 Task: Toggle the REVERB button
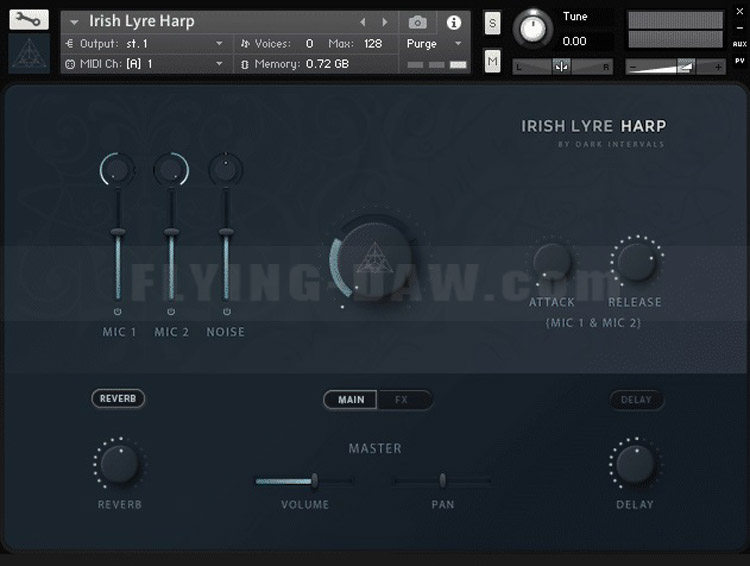(118, 399)
